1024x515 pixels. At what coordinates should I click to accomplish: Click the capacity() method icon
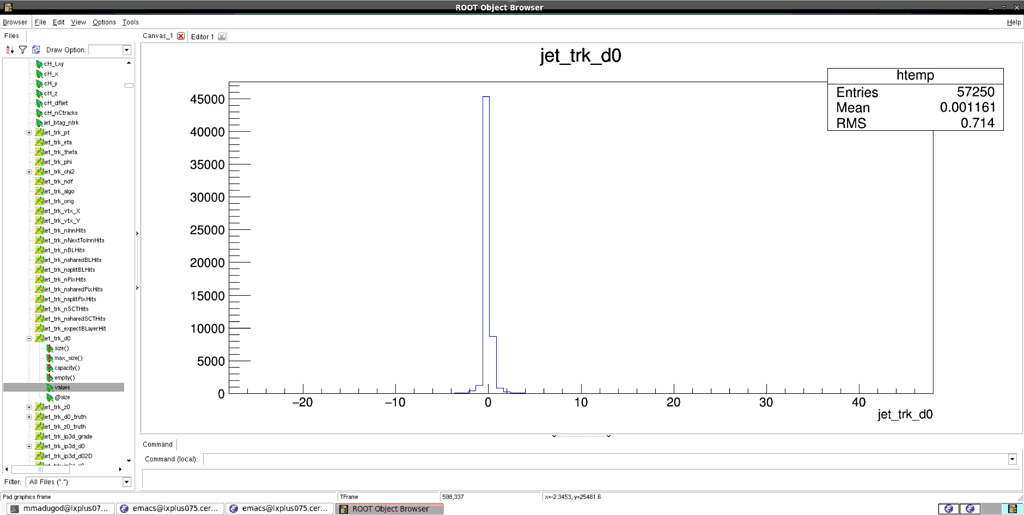pyautogui.click(x=50, y=368)
